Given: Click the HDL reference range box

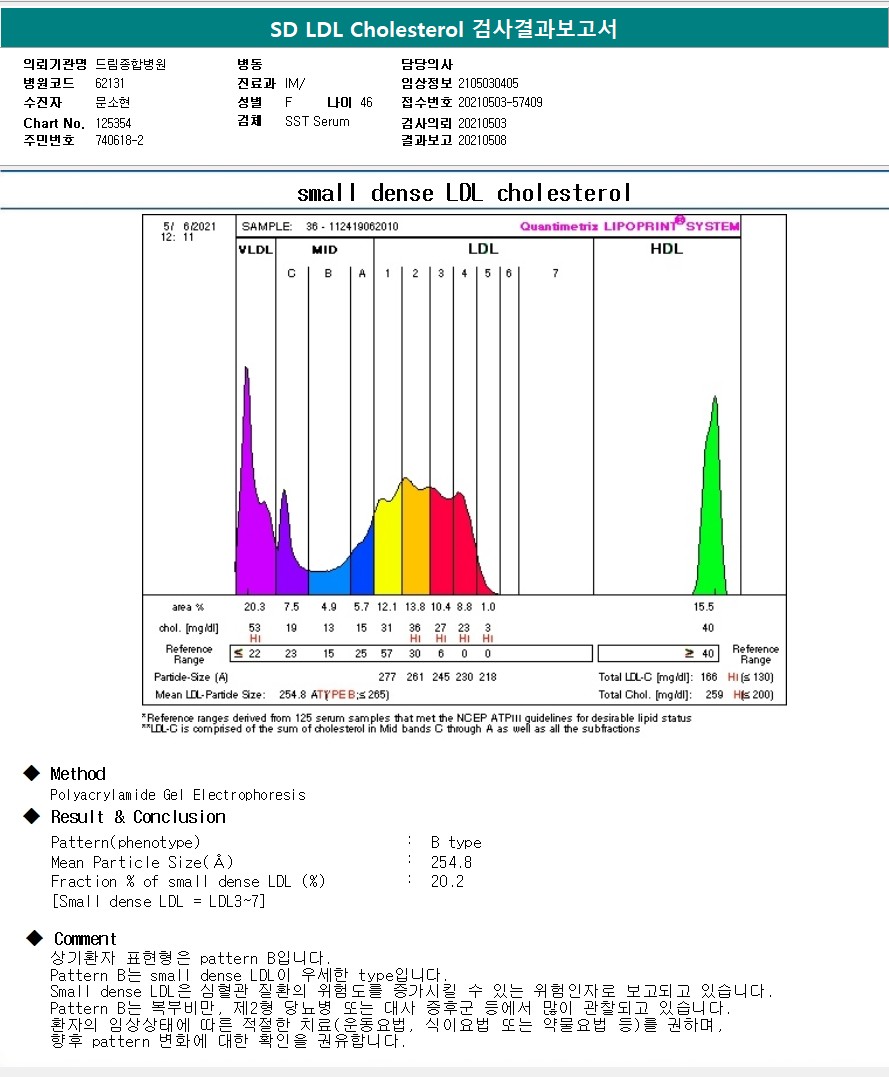Looking at the screenshot, I should pos(658,653).
